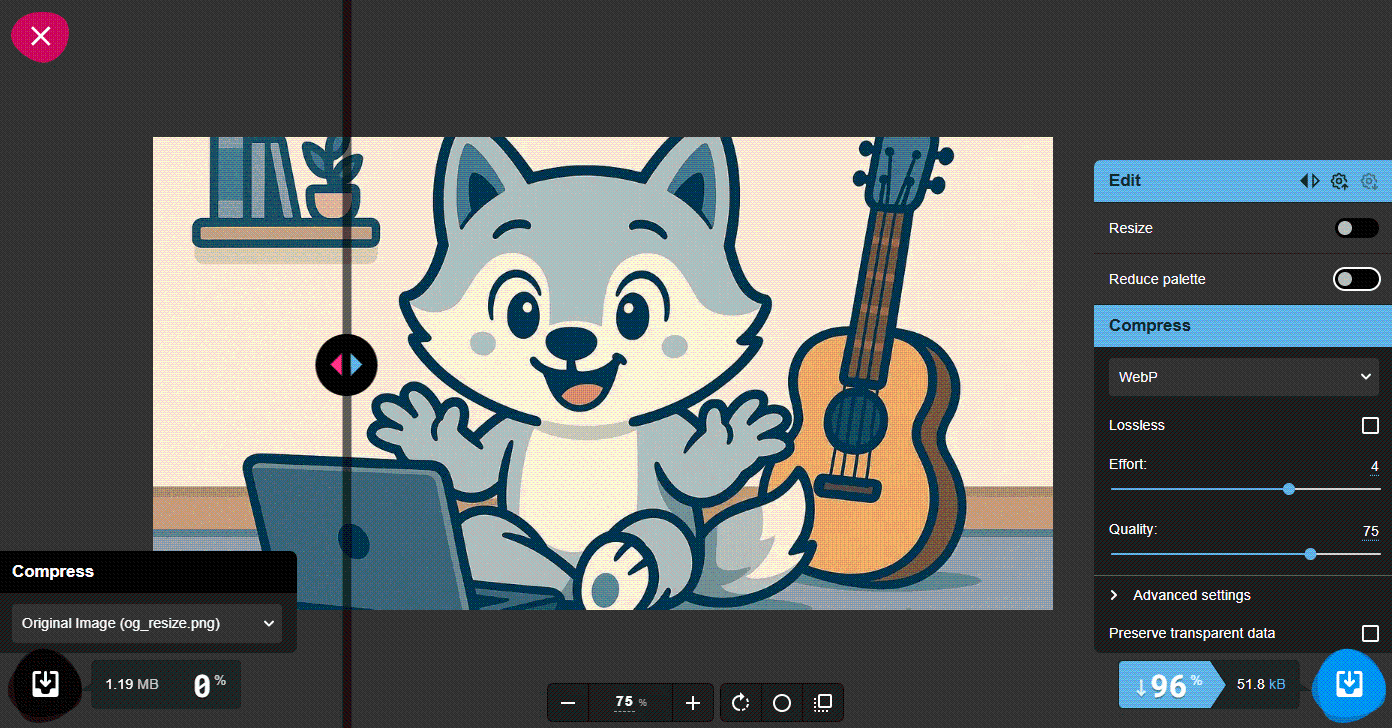Check the Lossless checkbox

[x=1370, y=425]
